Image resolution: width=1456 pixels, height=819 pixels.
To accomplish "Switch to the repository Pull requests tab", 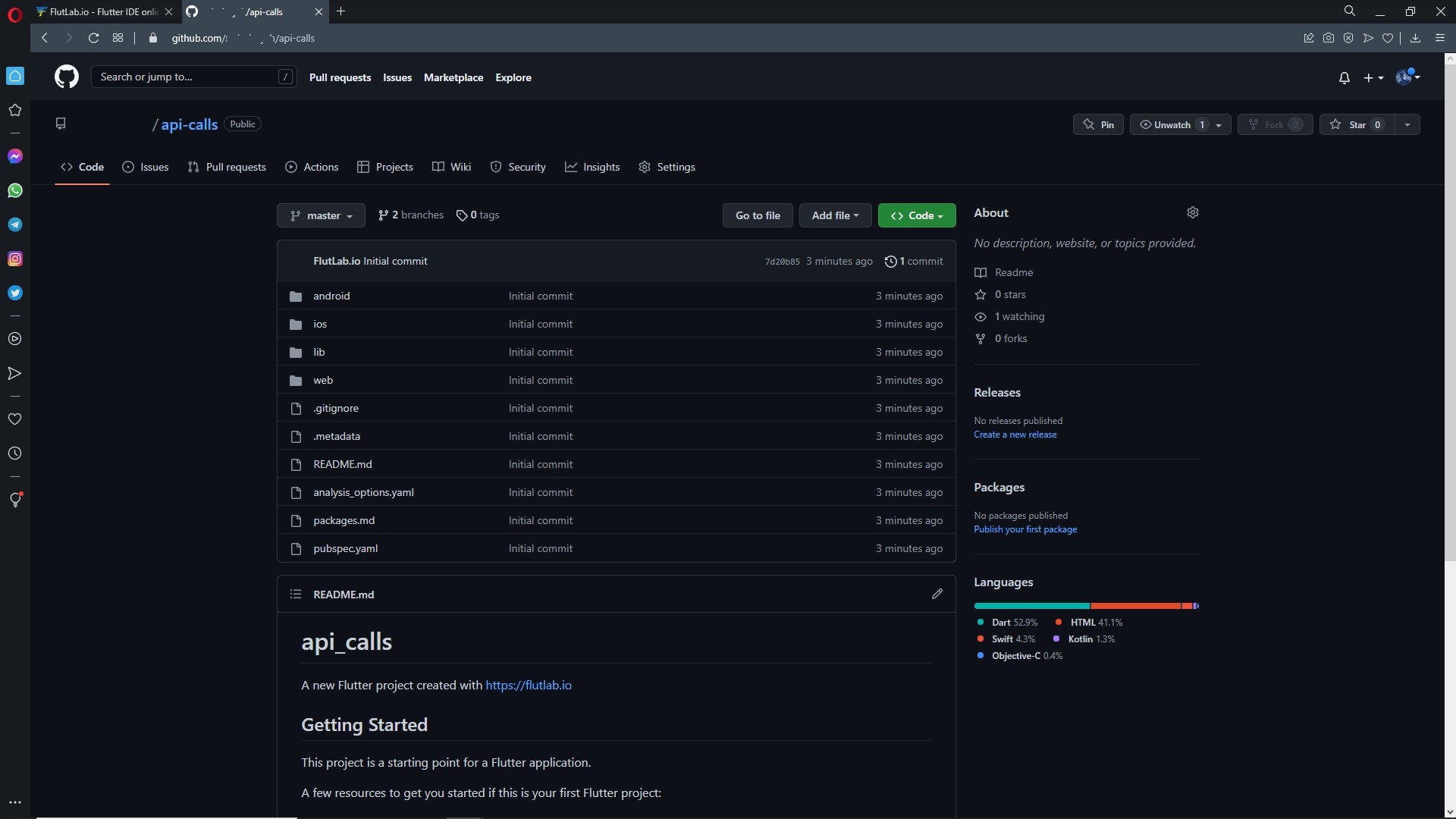I will [227, 167].
